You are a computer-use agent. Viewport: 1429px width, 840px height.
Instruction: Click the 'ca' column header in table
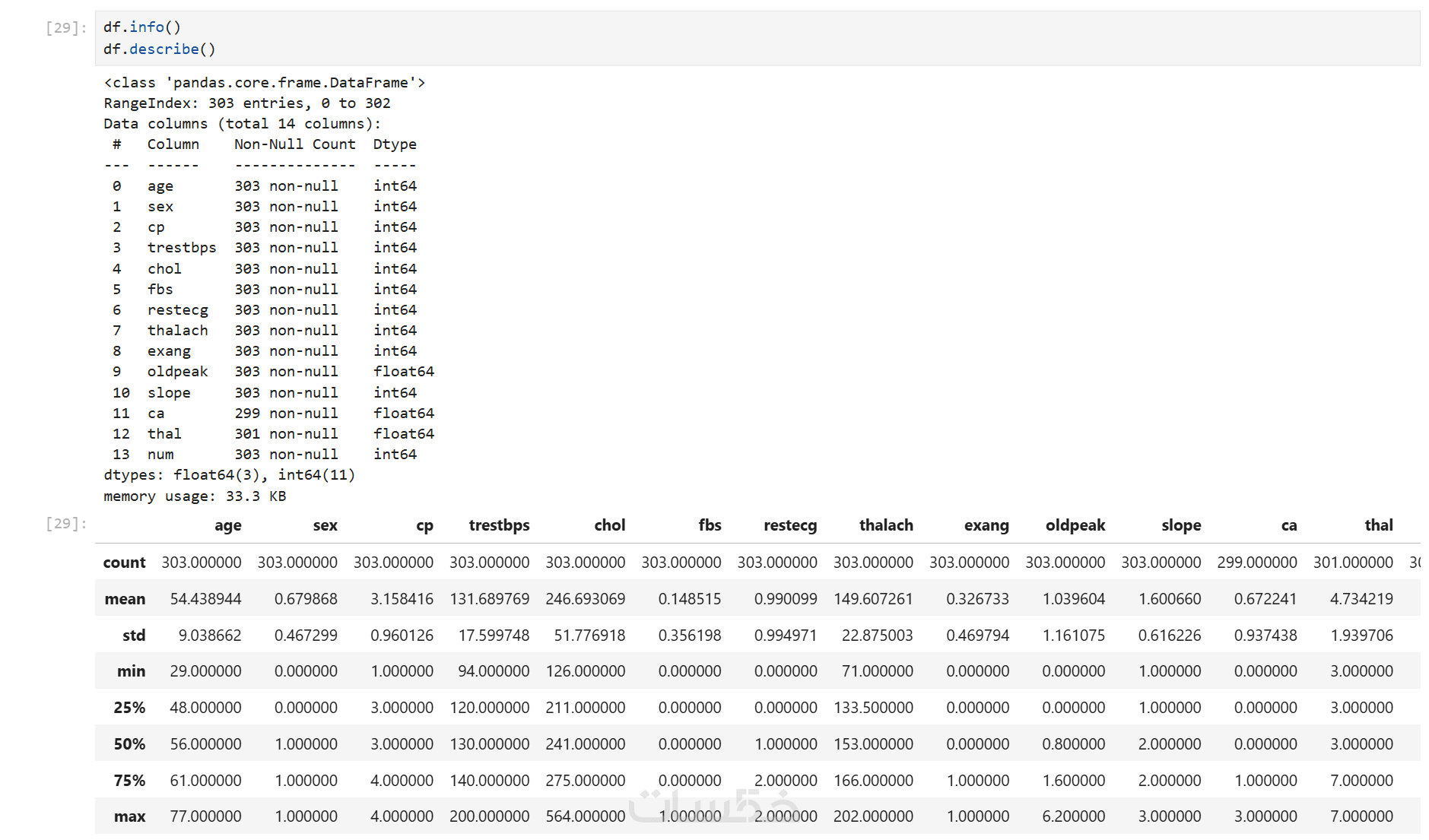(1289, 525)
